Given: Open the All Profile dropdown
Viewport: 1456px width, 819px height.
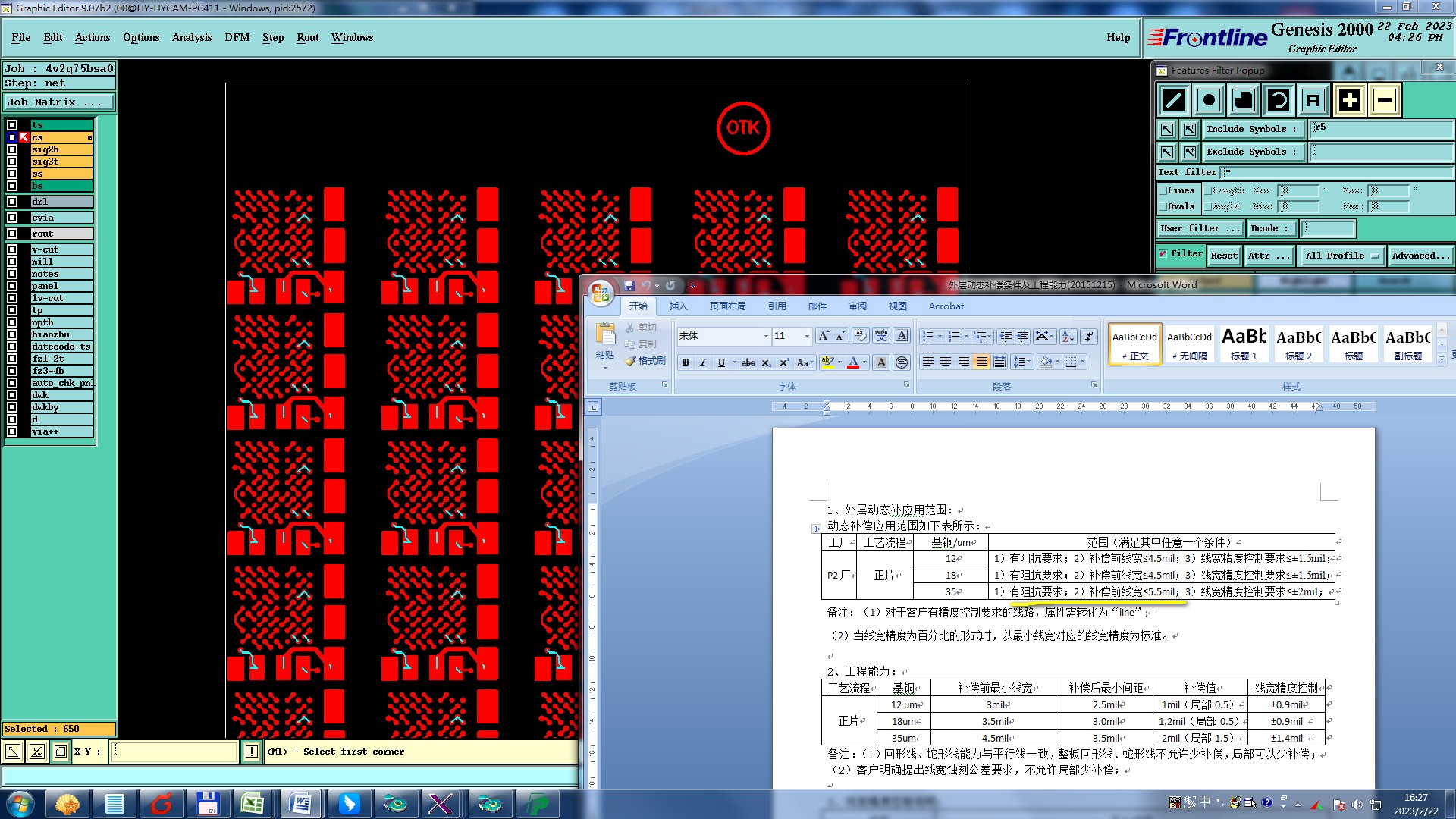Looking at the screenshot, I should click(x=1341, y=256).
